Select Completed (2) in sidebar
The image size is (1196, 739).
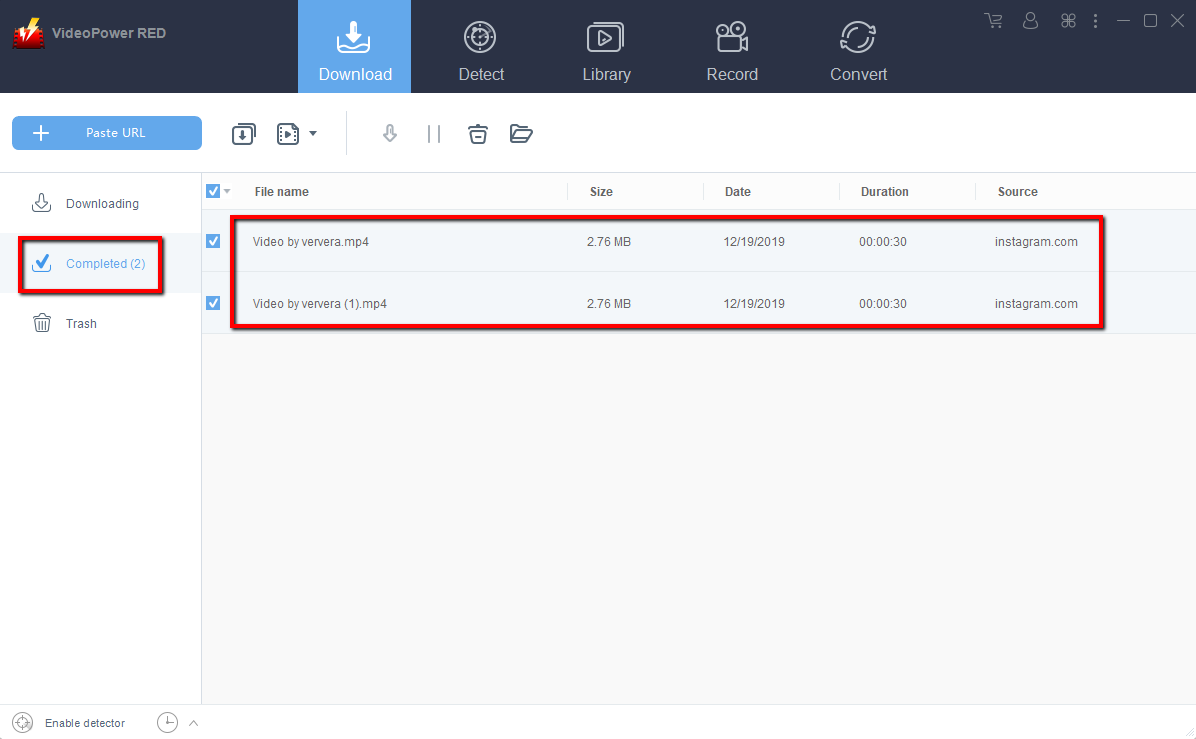point(100,263)
